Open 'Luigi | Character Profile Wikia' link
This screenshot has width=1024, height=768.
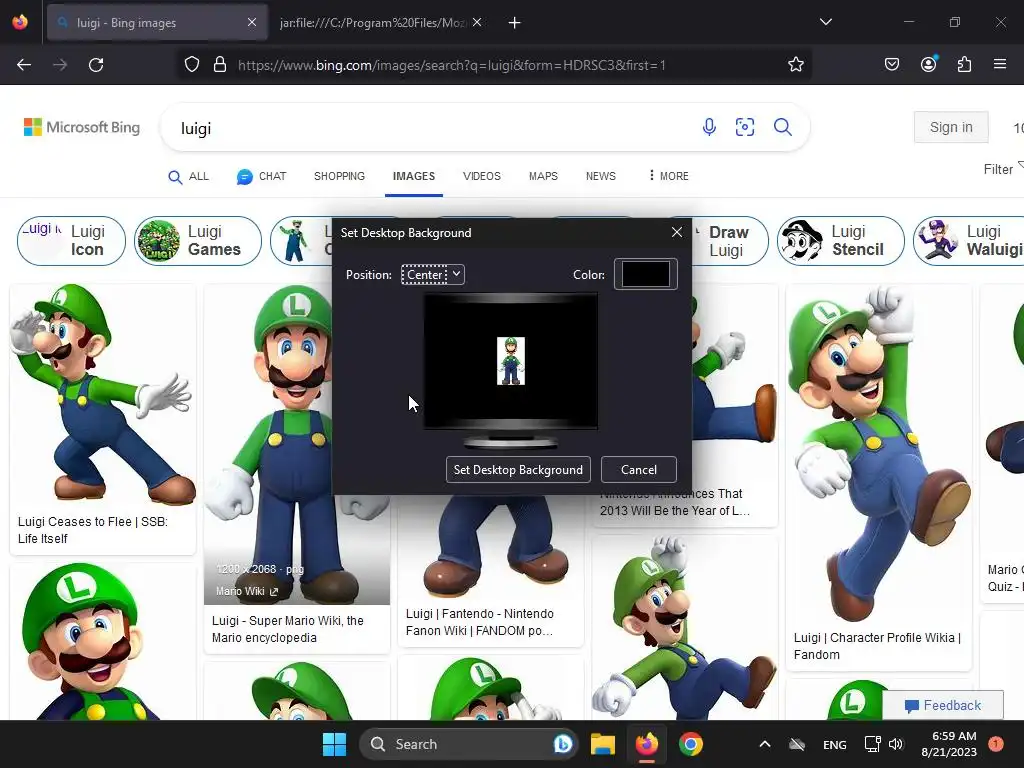click(x=877, y=646)
